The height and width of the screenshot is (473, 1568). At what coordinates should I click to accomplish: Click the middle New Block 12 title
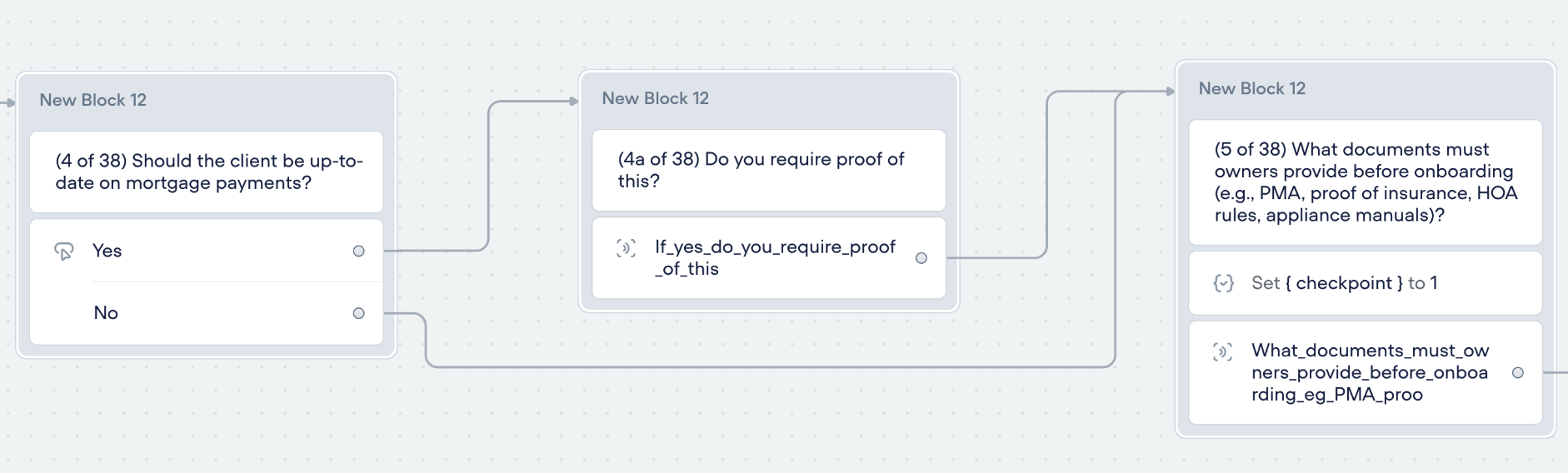656,98
